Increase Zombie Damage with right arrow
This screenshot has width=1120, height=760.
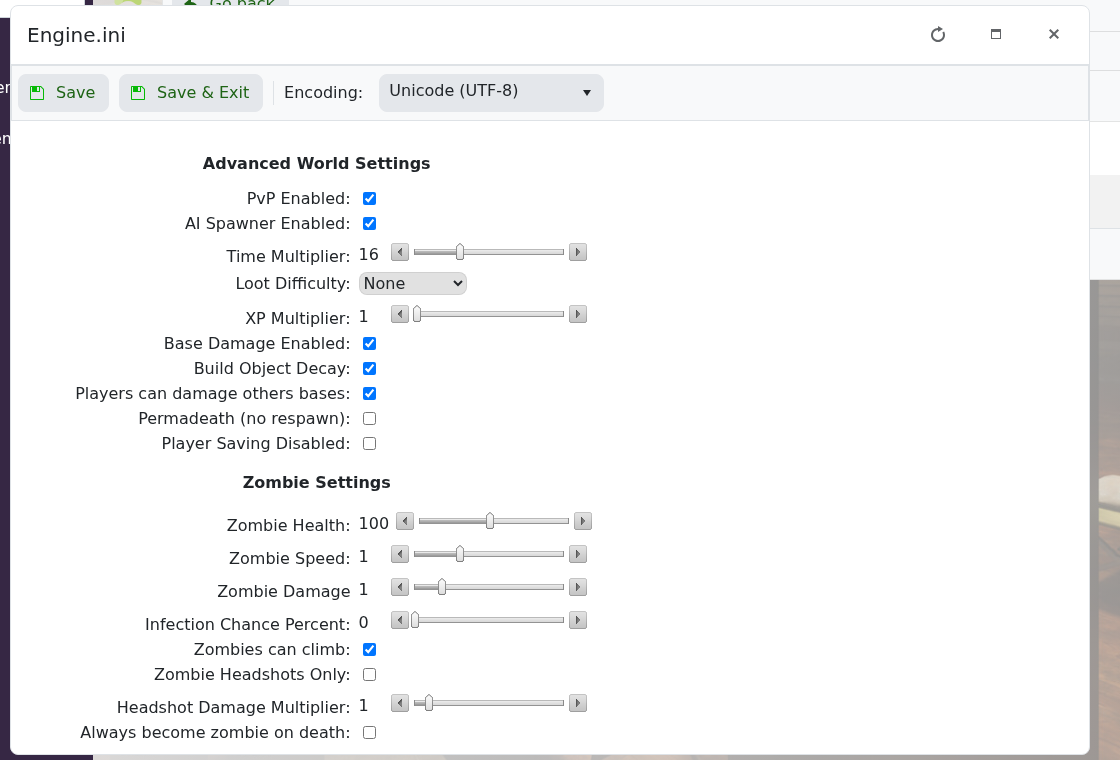(578, 587)
